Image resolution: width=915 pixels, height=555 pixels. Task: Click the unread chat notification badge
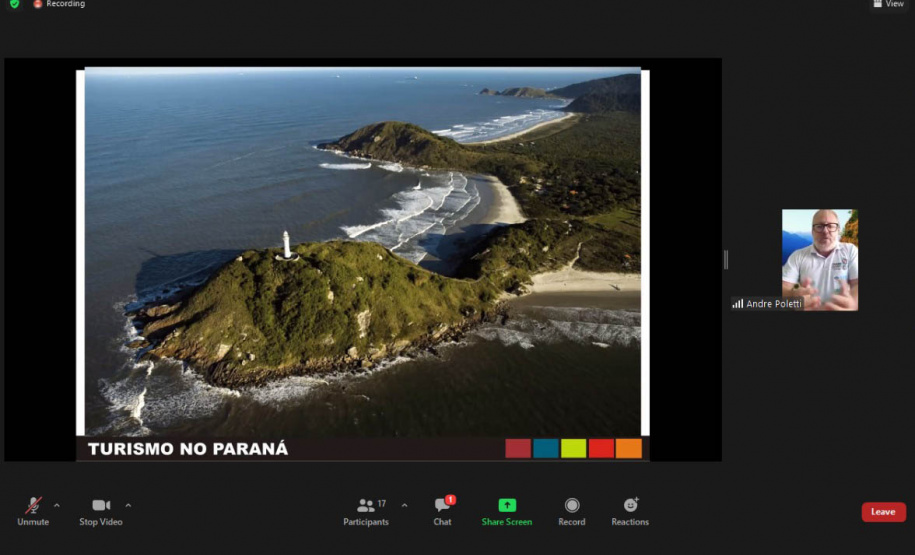[x=450, y=500]
